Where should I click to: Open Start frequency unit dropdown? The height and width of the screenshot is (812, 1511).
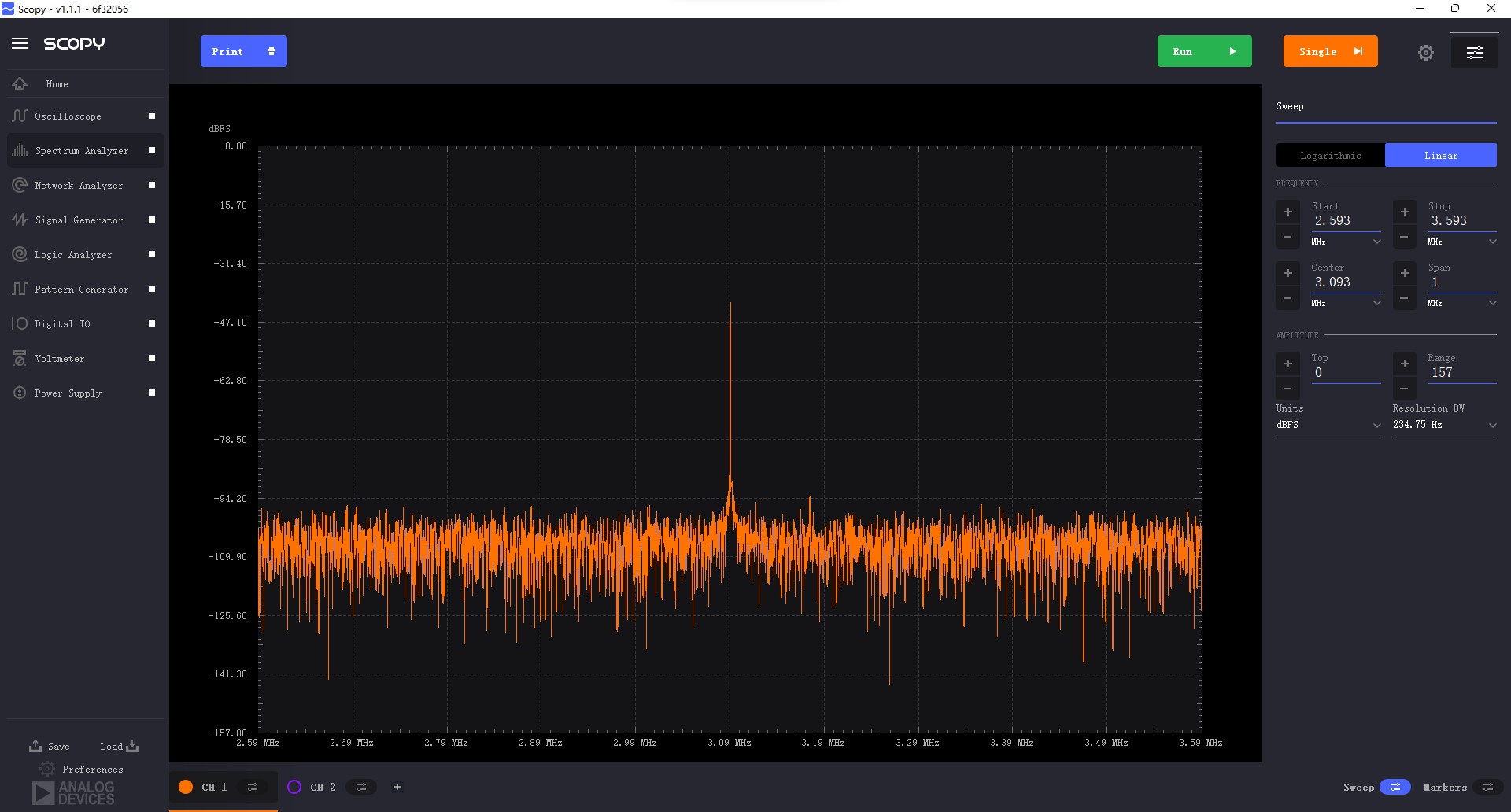coord(1346,242)
